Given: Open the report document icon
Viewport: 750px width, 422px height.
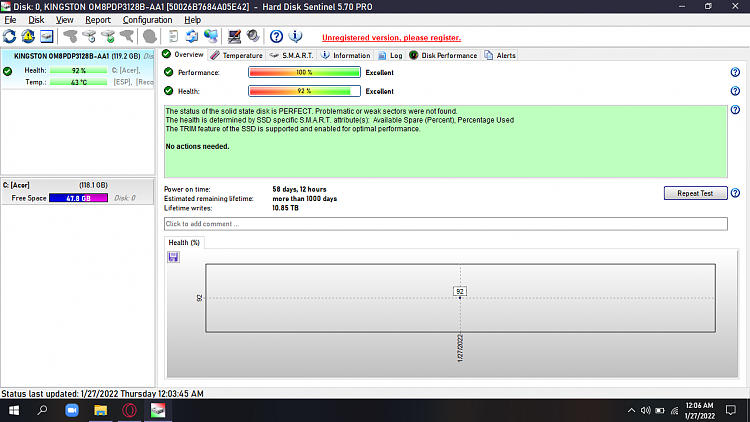Looking at the screenshot, I should [x=173, y=36].
